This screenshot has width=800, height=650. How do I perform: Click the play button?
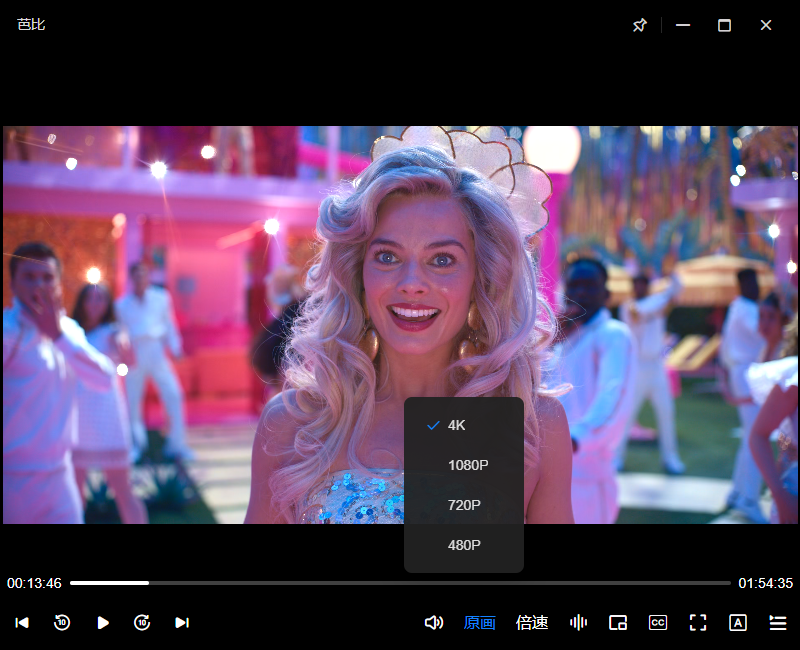pos(102,623)
